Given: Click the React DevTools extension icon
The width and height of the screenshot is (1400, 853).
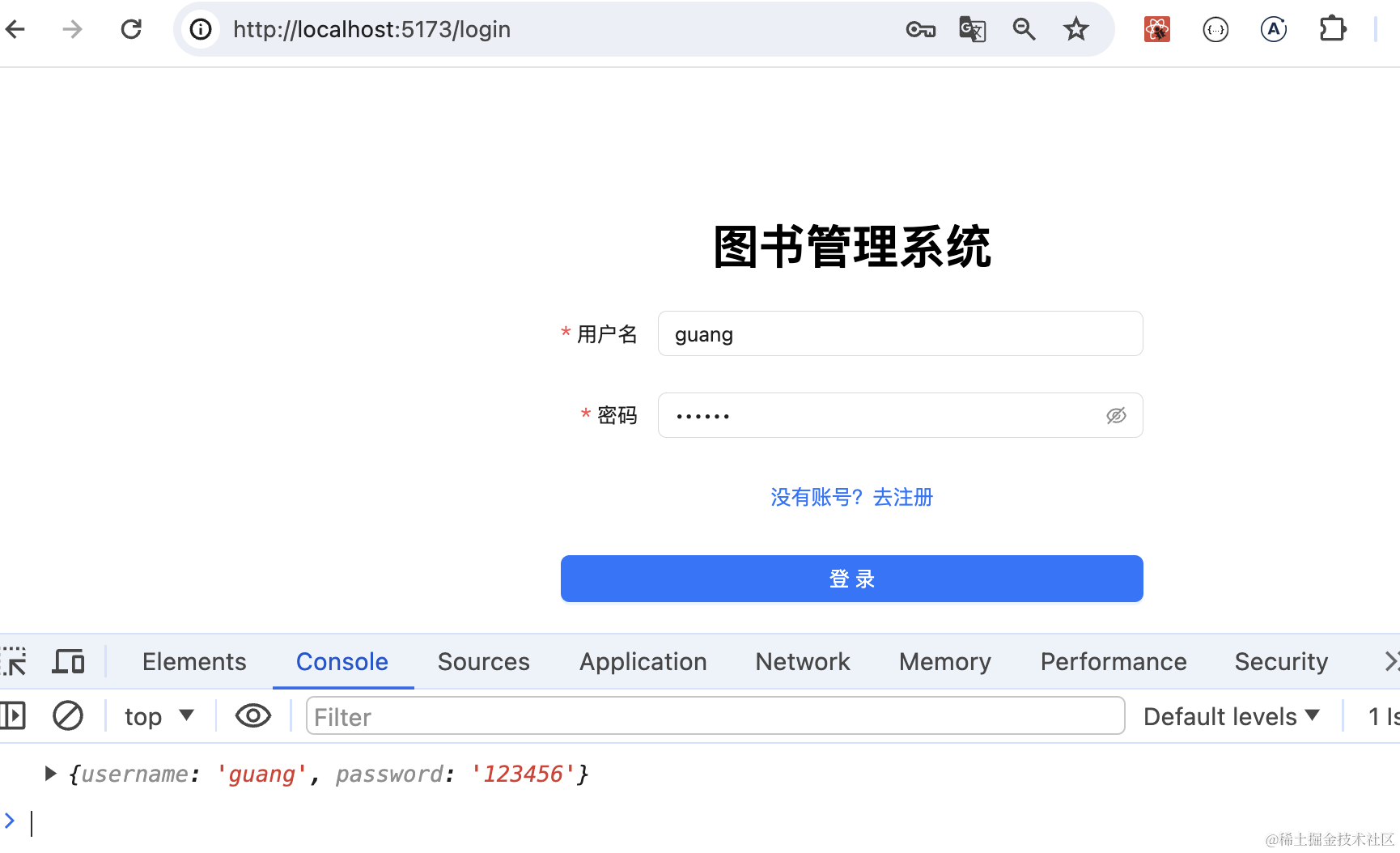Looking at the screenshot, I should click(1156, 30).
